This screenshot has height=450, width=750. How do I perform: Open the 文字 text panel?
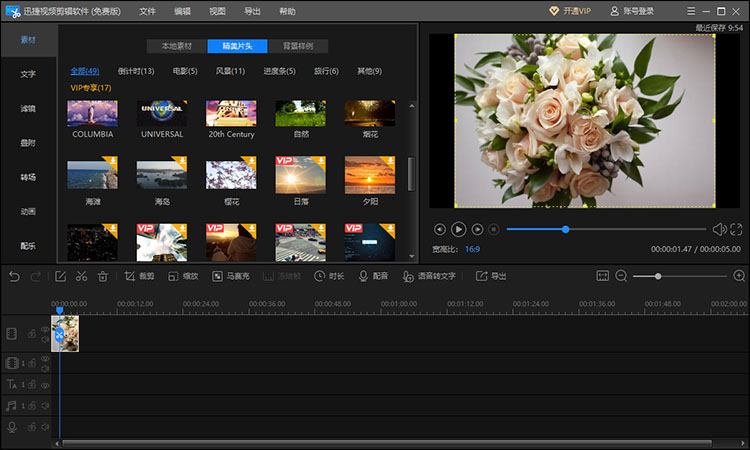(x=28, y=74)
